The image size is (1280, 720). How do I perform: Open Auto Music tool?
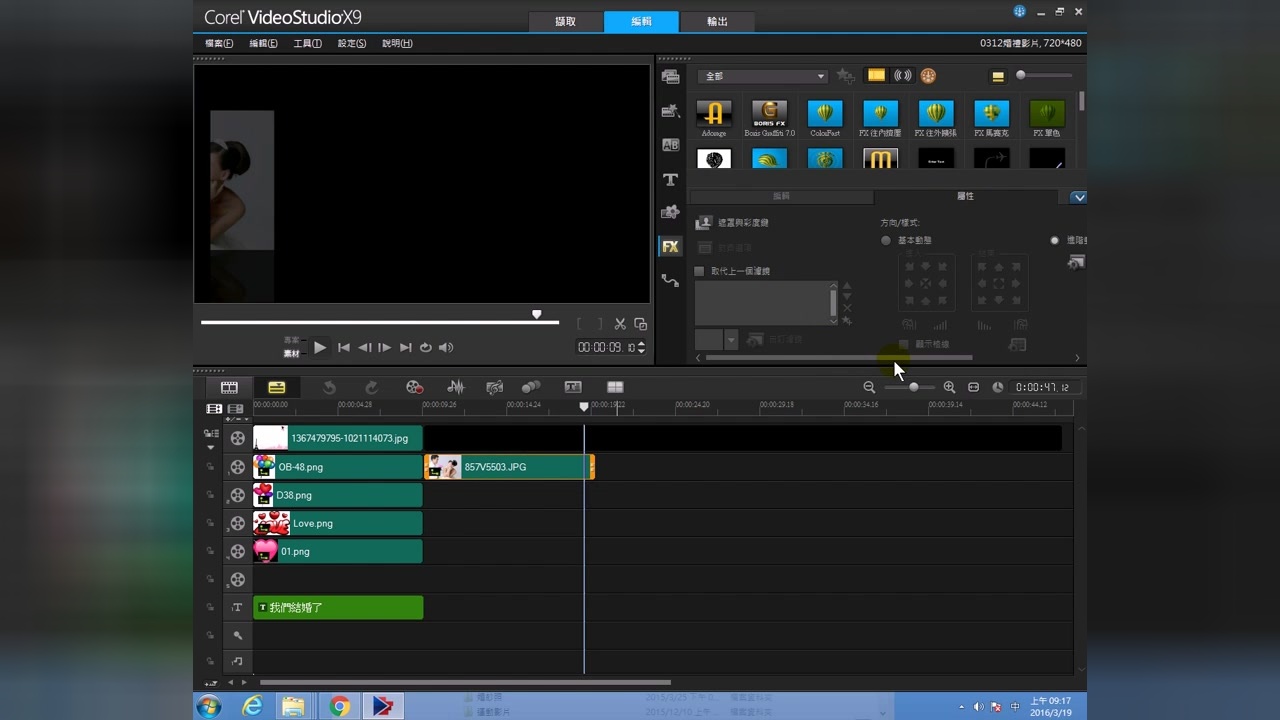click(x=494, y=387)
